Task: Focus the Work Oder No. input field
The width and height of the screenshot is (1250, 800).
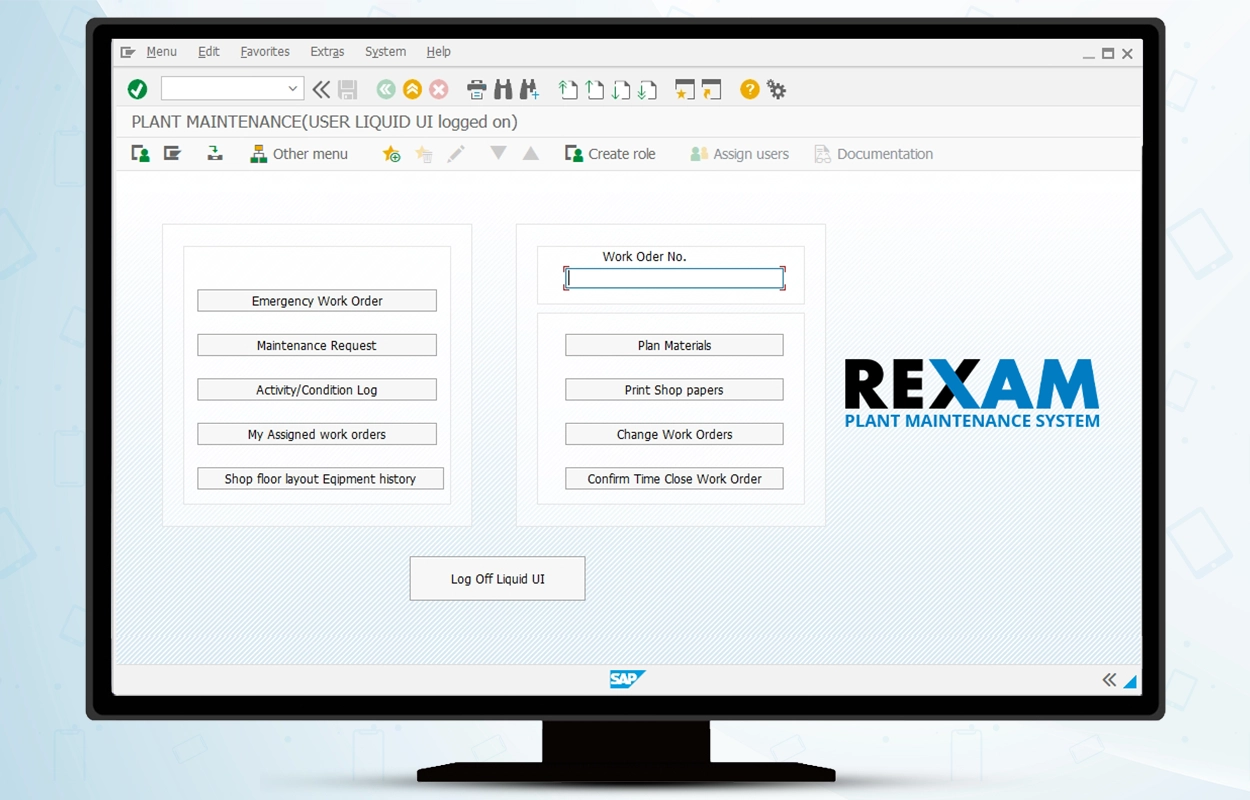Action: 674,278
